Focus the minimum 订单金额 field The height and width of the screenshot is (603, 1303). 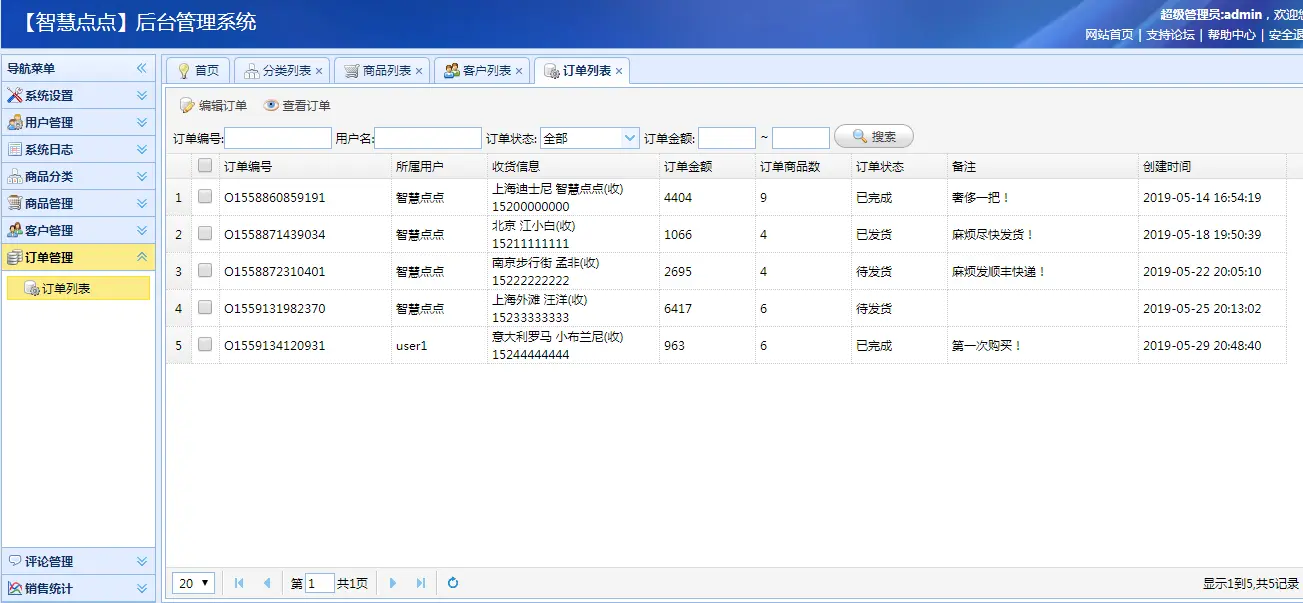click(x=727, y=138)
